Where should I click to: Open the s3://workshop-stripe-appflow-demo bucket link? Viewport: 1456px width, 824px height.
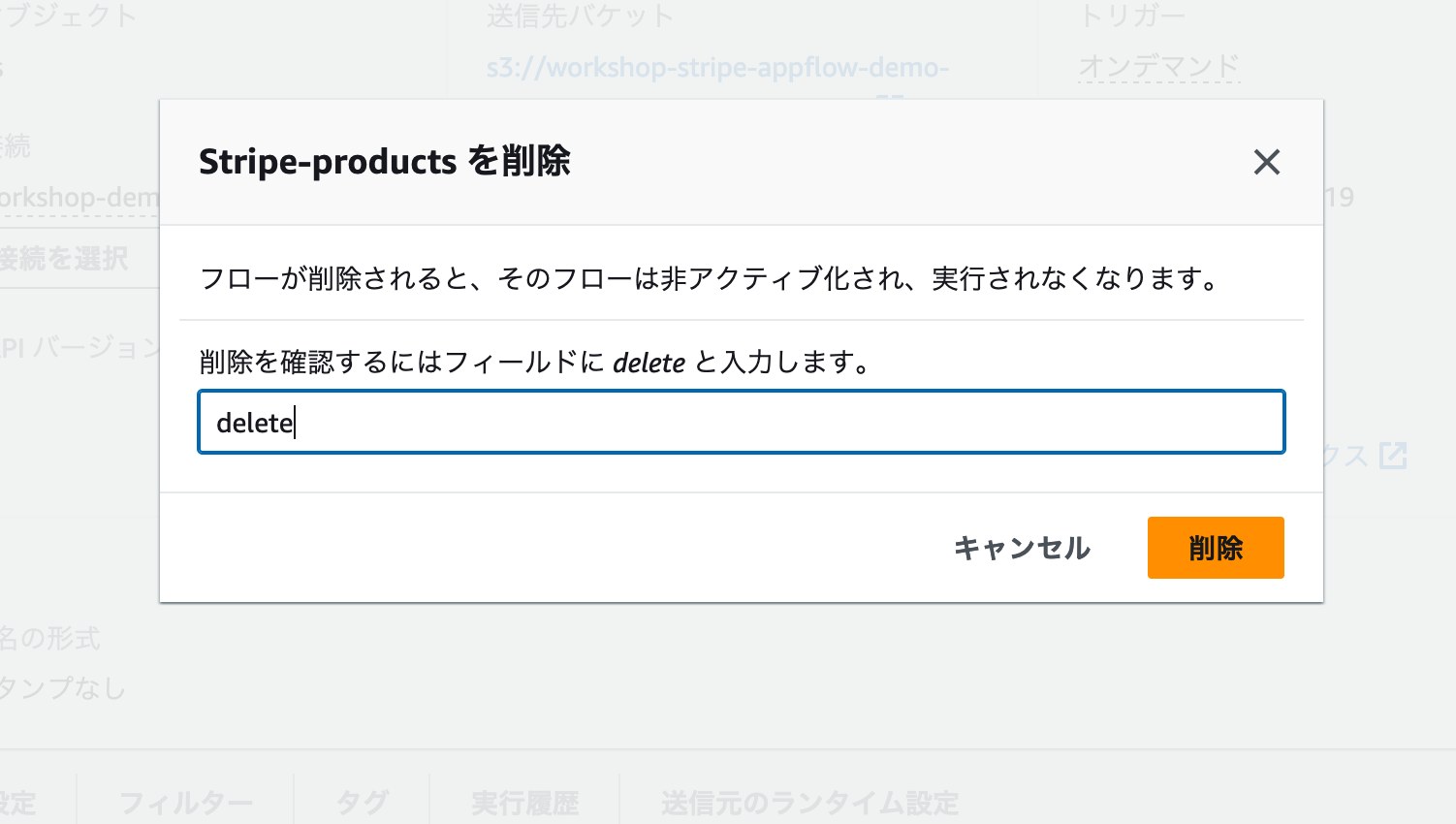[x=717, y=68]
